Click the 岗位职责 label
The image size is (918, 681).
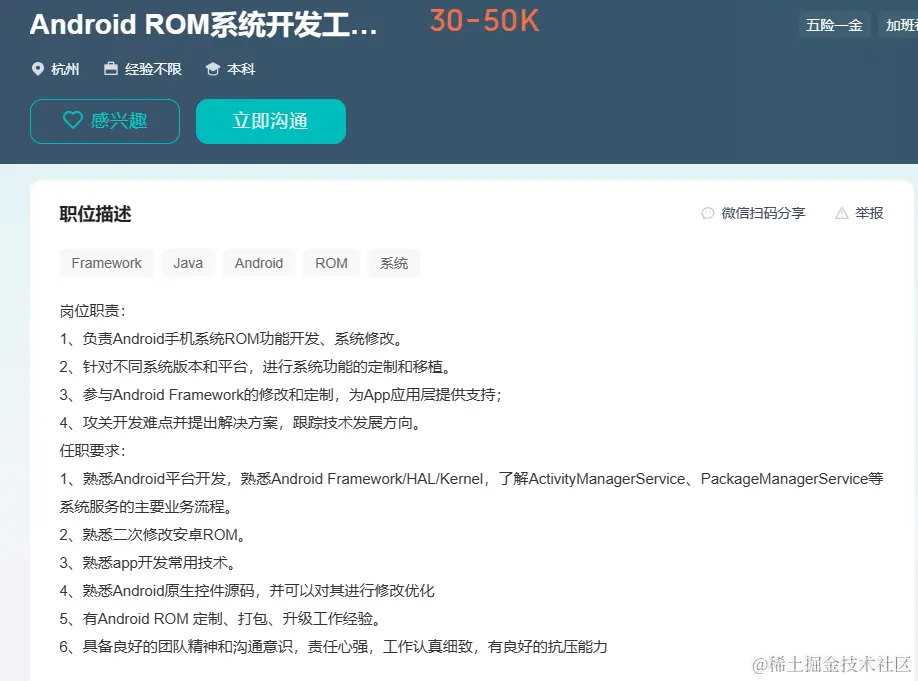[x=93, y=311]
